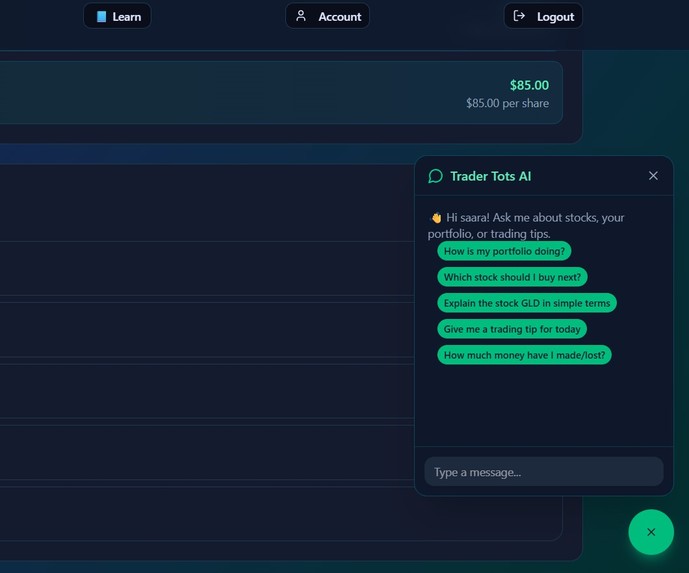Open the Account page
Image resolution: width=689 pixels, height=573 pixels.
point(327,16)
